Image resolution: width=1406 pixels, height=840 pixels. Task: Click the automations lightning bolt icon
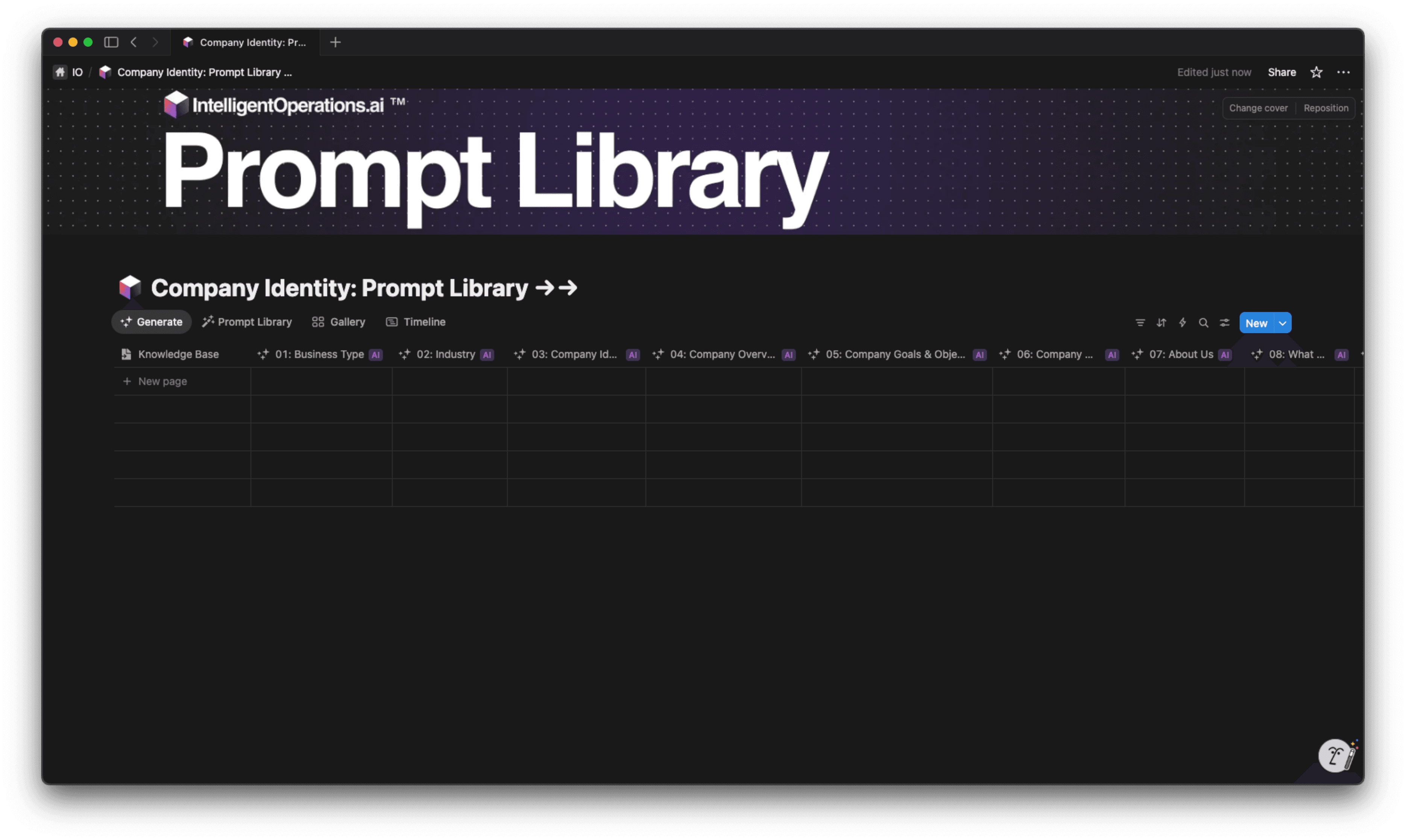pos(1183,322)
